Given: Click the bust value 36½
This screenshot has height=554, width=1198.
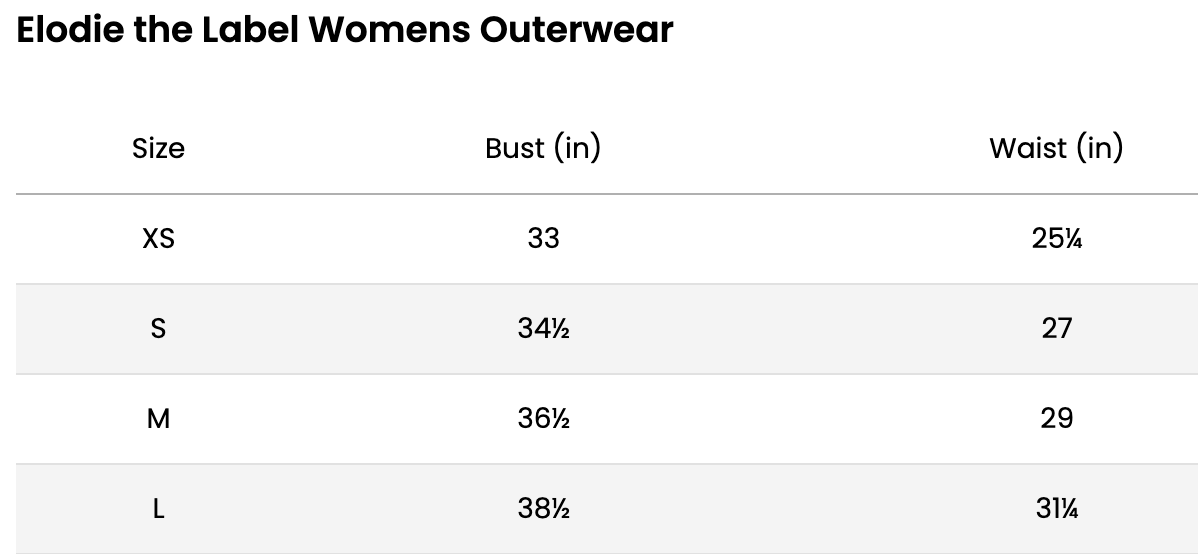Looking at the screenshot, I should click(543, 419).
